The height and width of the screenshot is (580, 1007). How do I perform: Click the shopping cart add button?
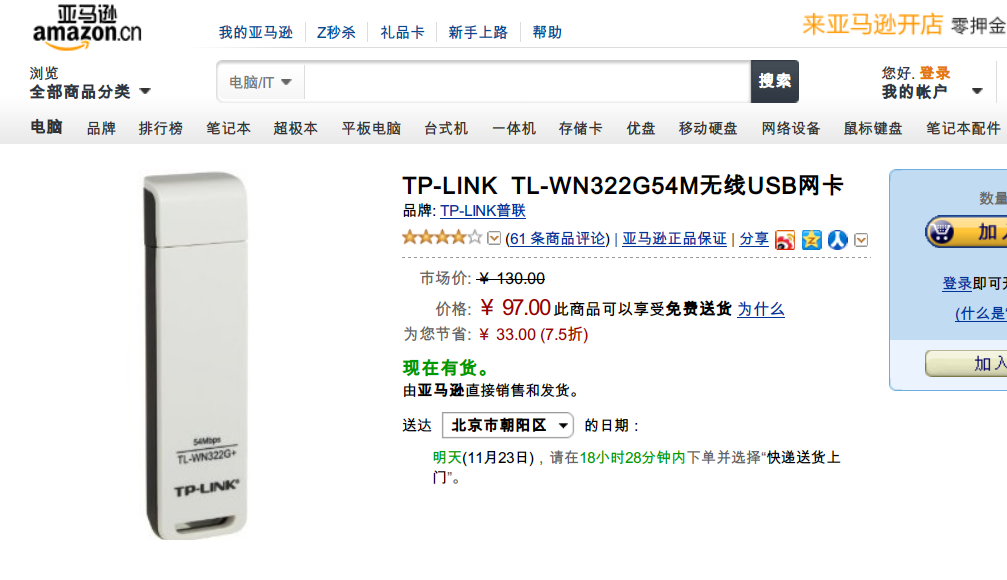click(x=966, y=232)
